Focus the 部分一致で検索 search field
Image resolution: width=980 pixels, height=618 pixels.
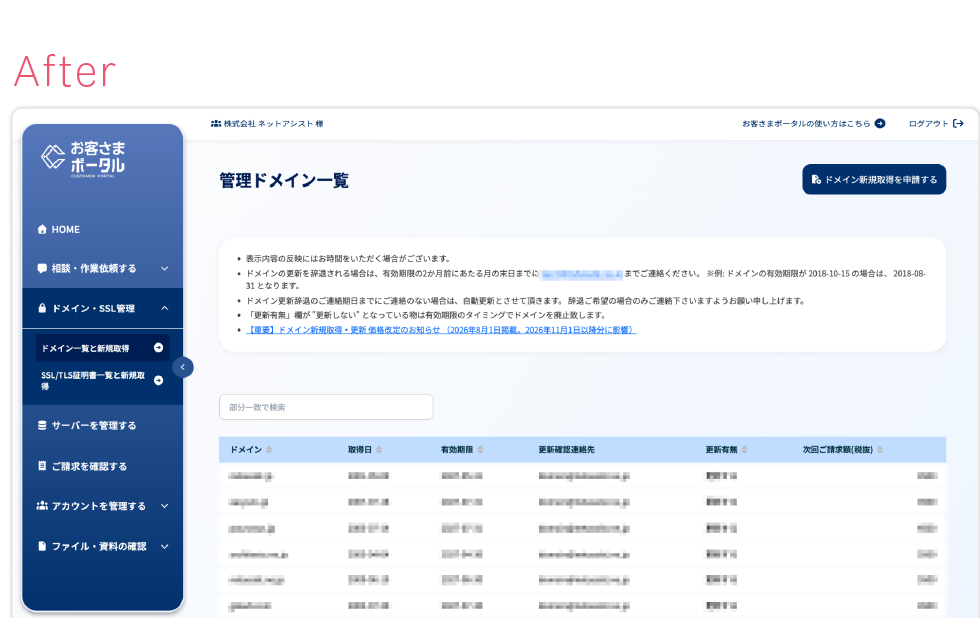pyautogui.click(x=326, y=407)
